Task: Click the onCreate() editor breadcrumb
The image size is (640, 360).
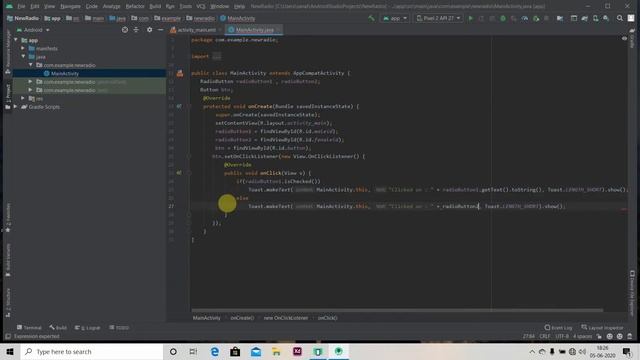Action: point(242,318)
